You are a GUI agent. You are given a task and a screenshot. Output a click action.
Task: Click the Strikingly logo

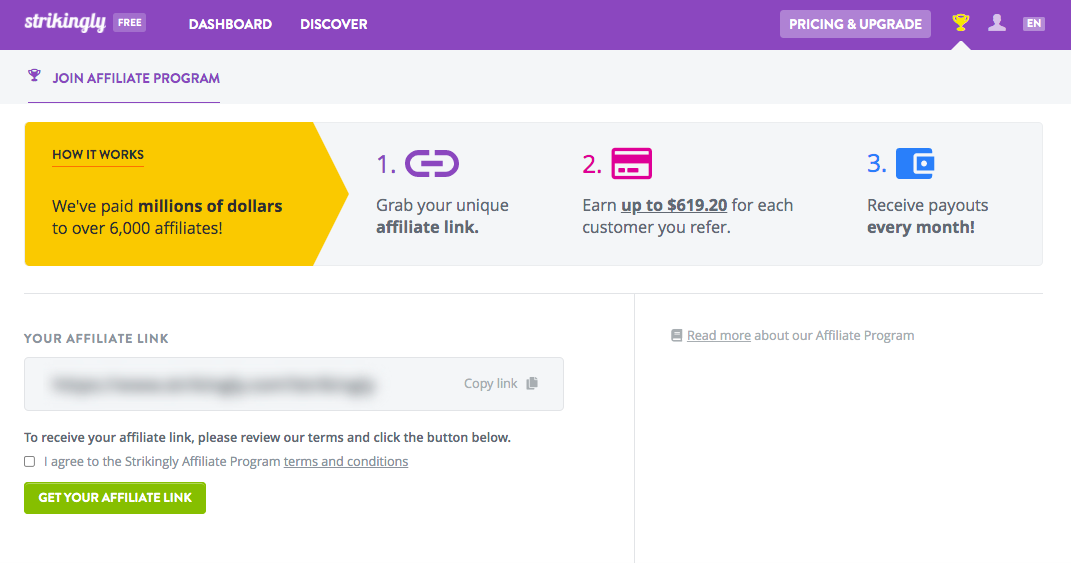point(65,23)
